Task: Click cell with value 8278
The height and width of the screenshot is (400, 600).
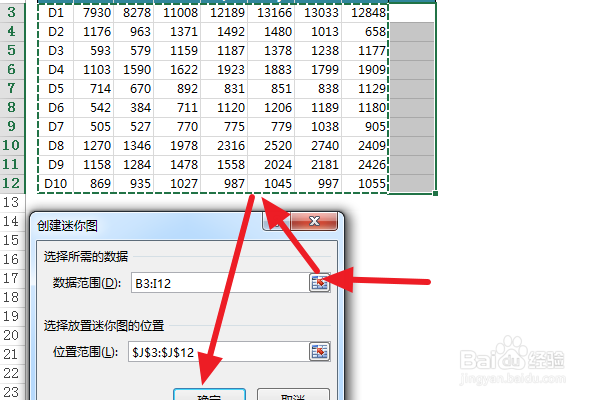Action: (134, 13)
